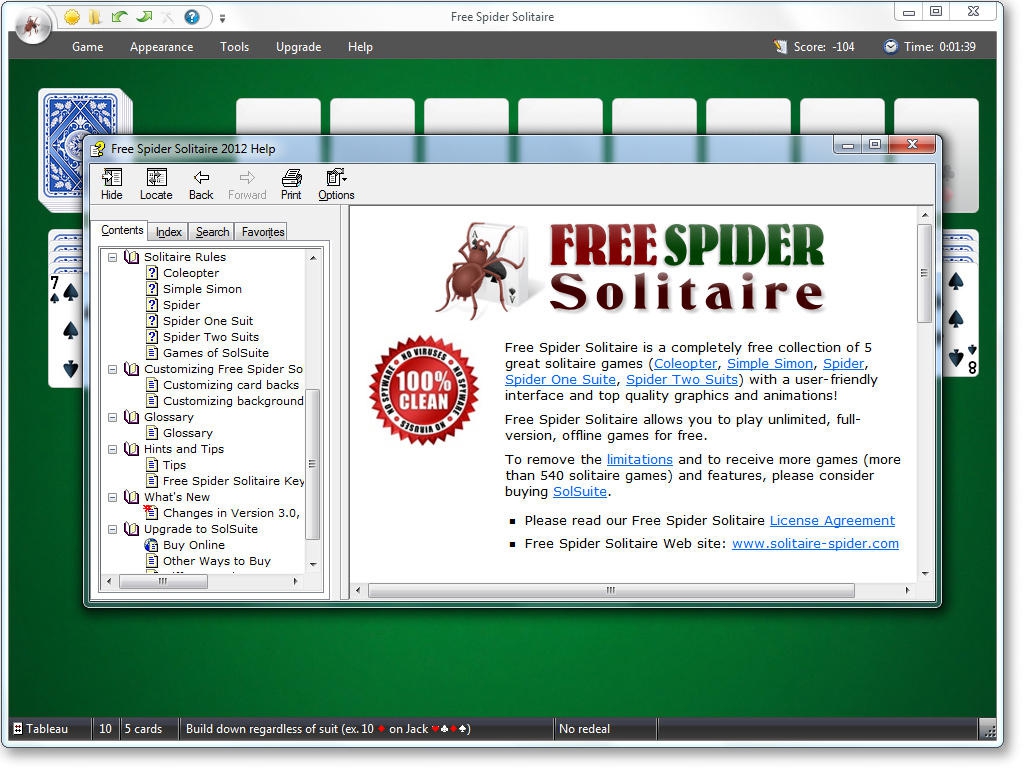Click the contents tree vertical scrollbar thumb
The width and height of the screenshot is (1024, 768).
coord(313,464)
